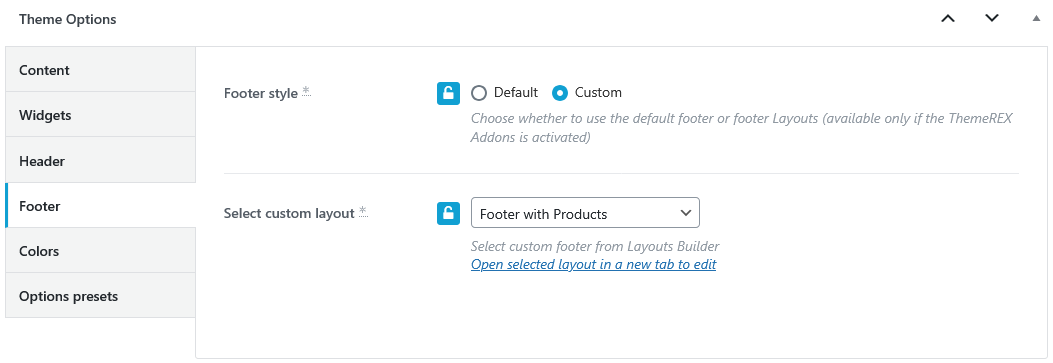The width and height of the screenshot is (1053, 363).
Task: Click the Theme Options panel title
Action: [68, 19]
